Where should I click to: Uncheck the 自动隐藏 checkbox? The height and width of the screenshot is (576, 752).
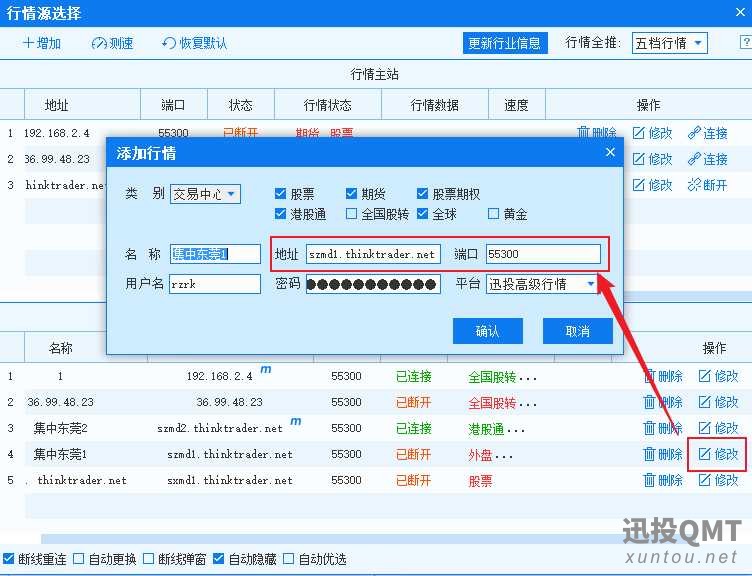218,558
